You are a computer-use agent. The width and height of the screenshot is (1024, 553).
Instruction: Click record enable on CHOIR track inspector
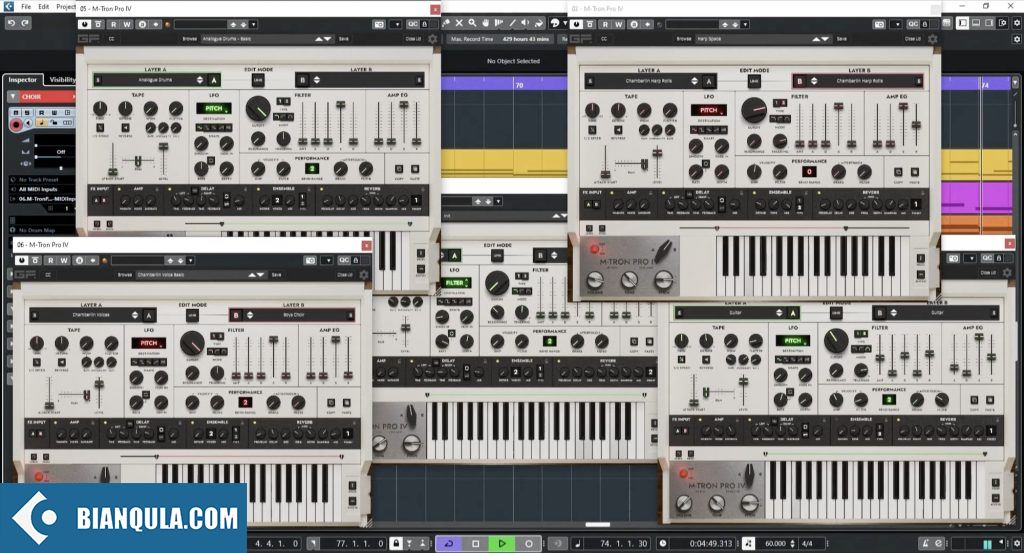(x=16, y=123)
